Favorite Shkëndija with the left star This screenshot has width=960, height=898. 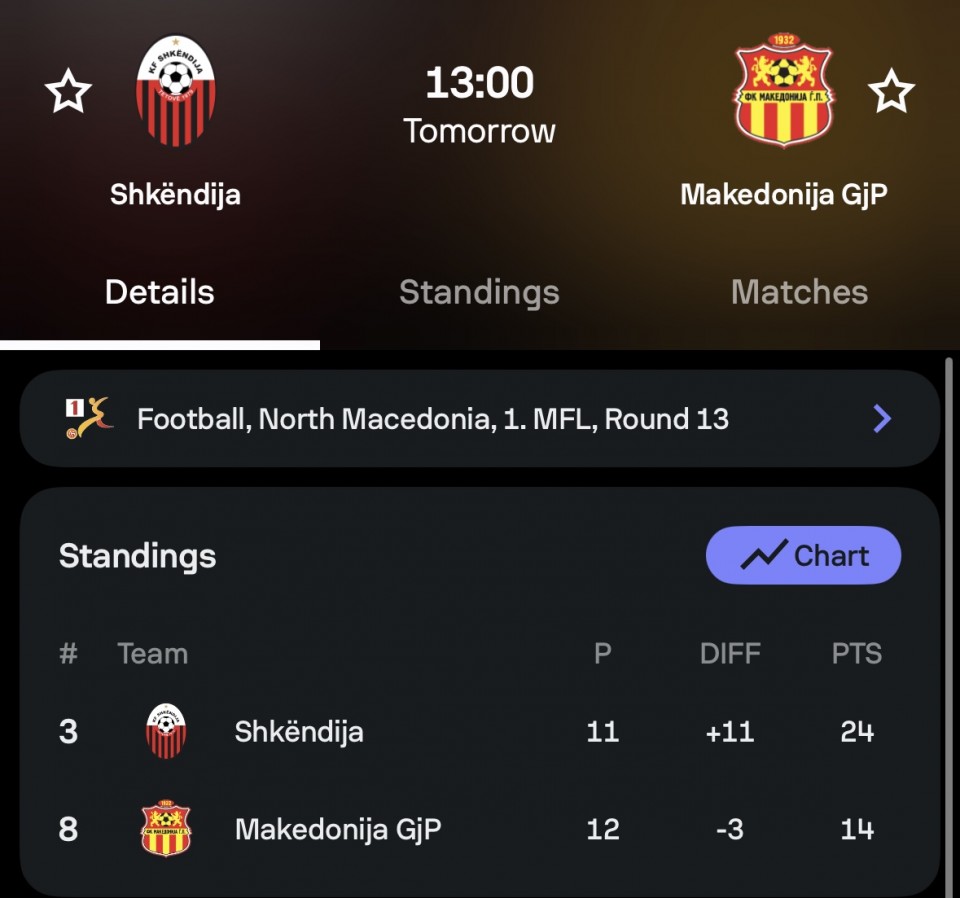(69, 93)
